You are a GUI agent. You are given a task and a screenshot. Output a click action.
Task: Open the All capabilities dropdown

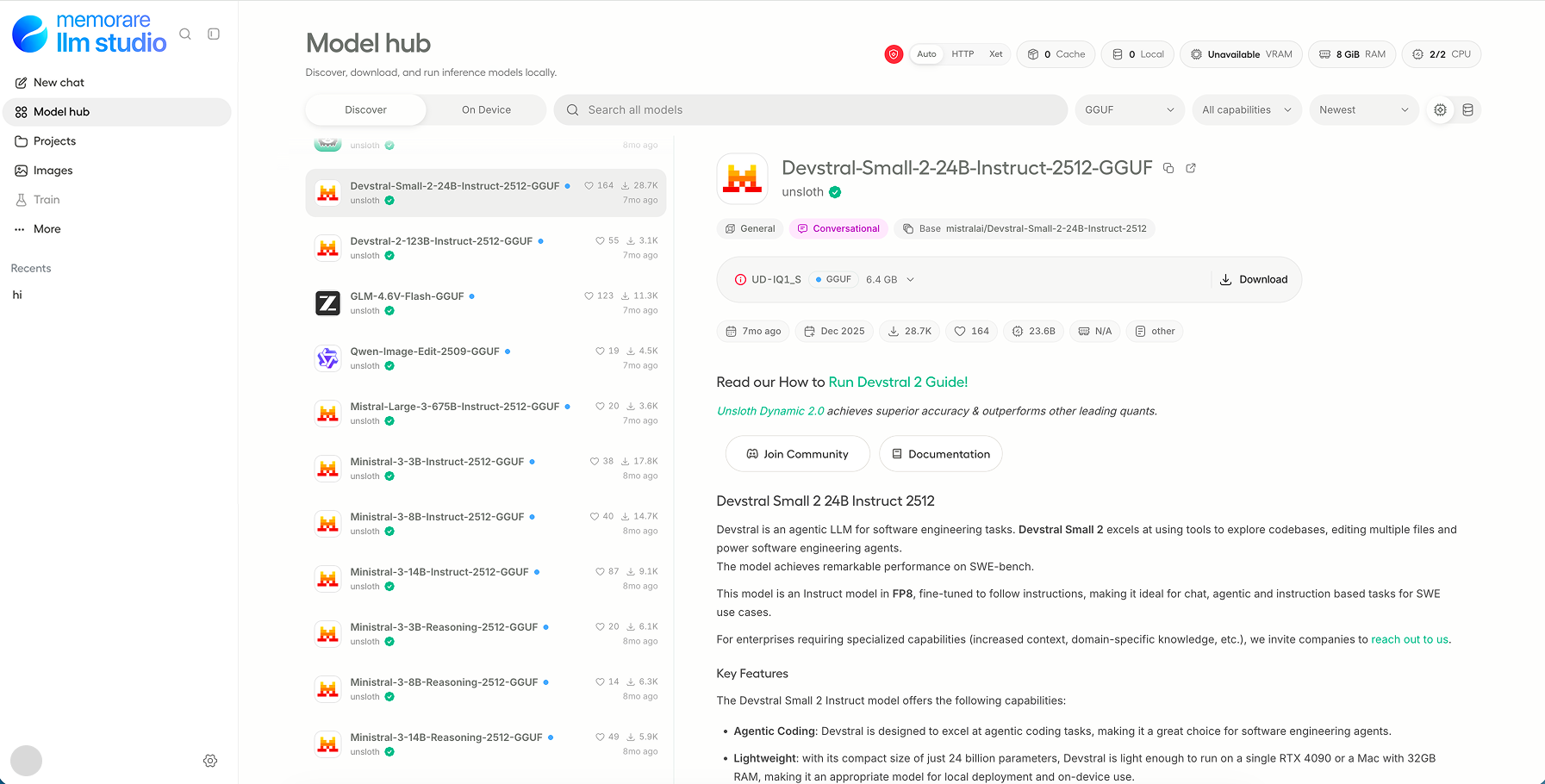coord(1247,110)
